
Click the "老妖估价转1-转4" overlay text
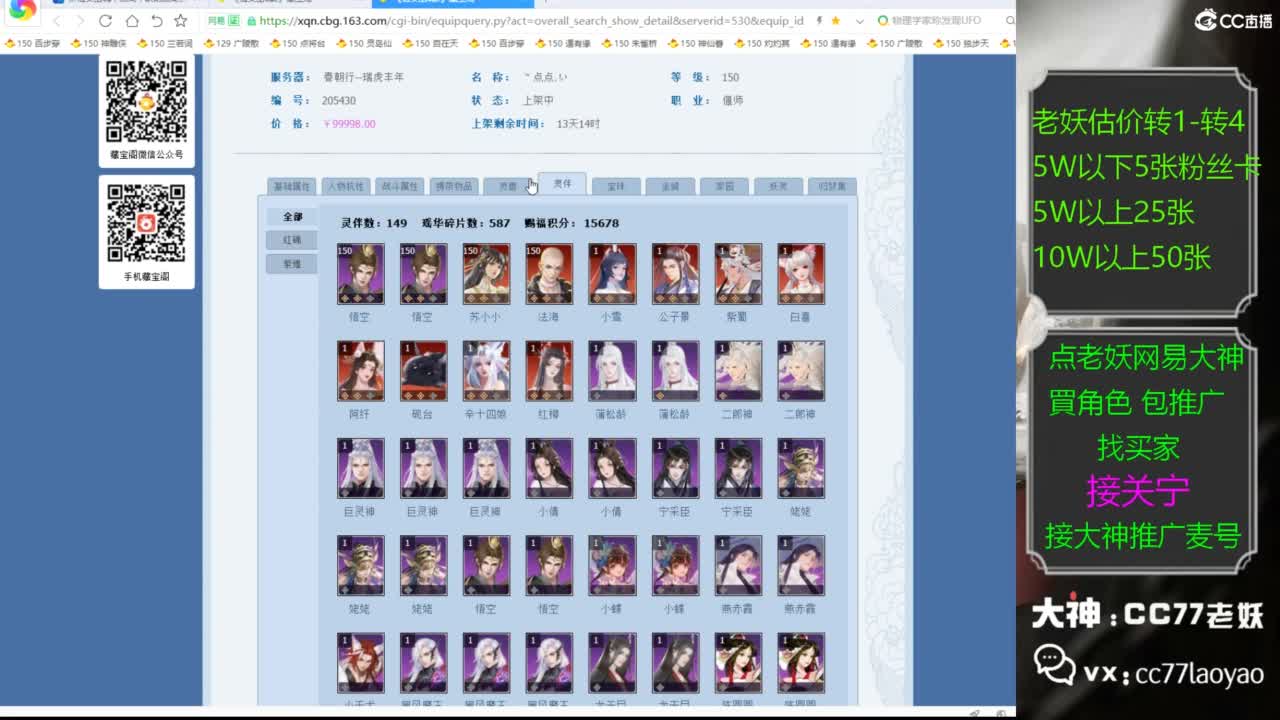1139,122
